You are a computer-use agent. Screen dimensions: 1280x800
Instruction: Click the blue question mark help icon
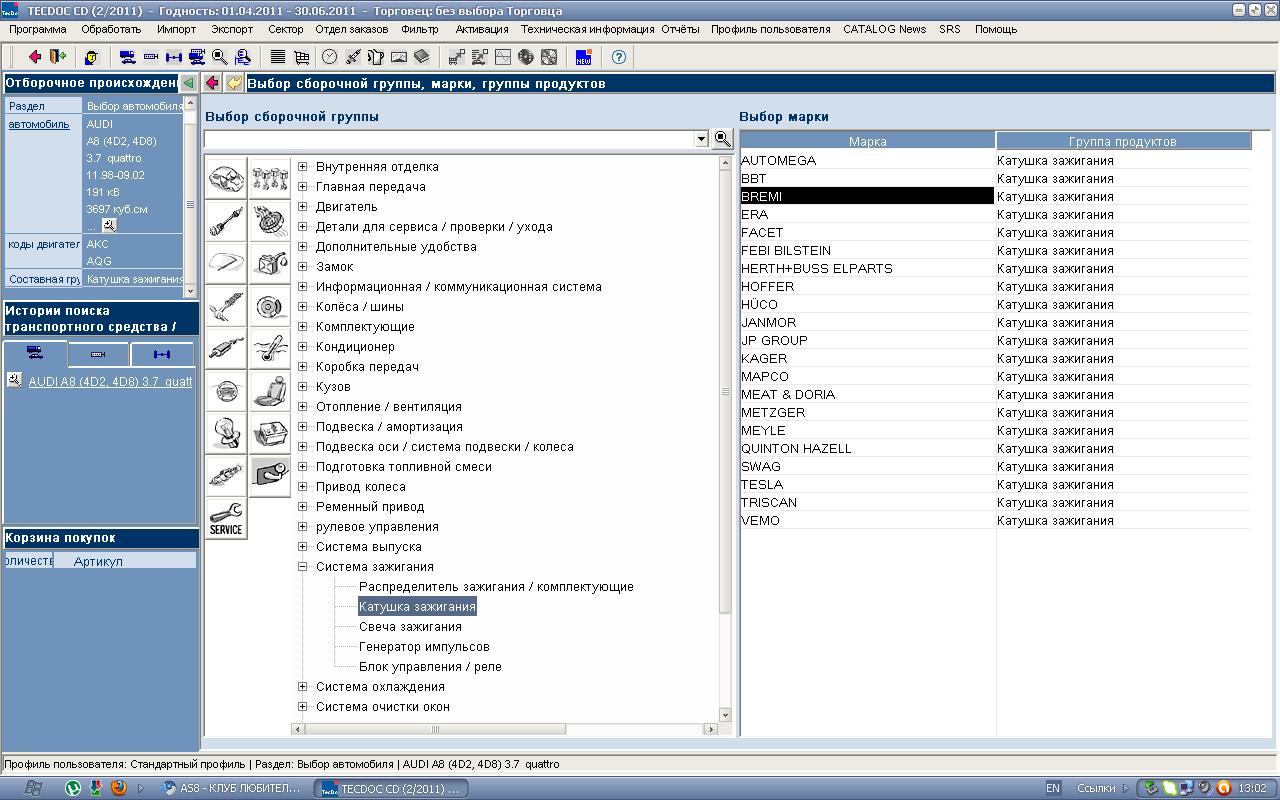tap(619, 57)
